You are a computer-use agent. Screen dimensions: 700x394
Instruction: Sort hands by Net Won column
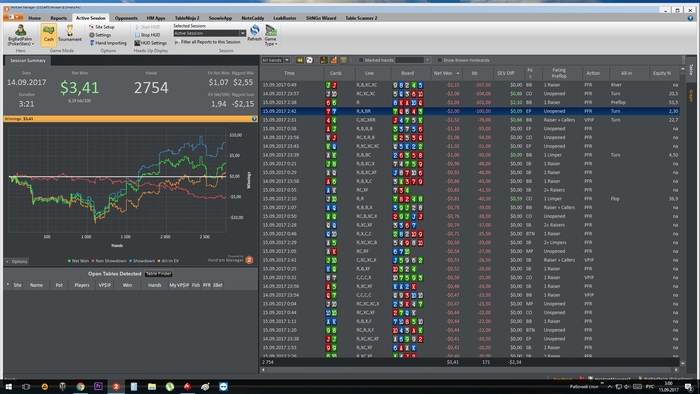[446, 73]
